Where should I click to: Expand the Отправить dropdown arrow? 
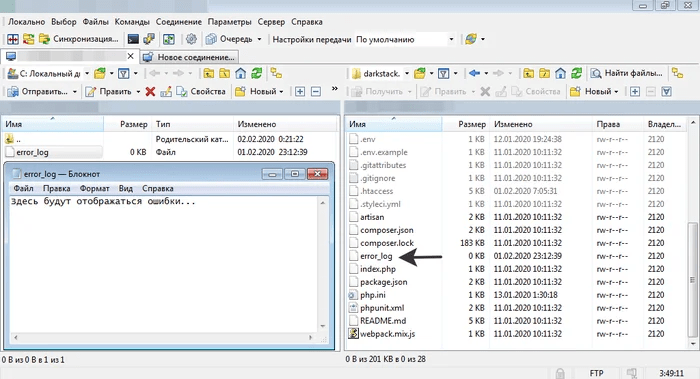pyautogui.click(x=75, y=92)
